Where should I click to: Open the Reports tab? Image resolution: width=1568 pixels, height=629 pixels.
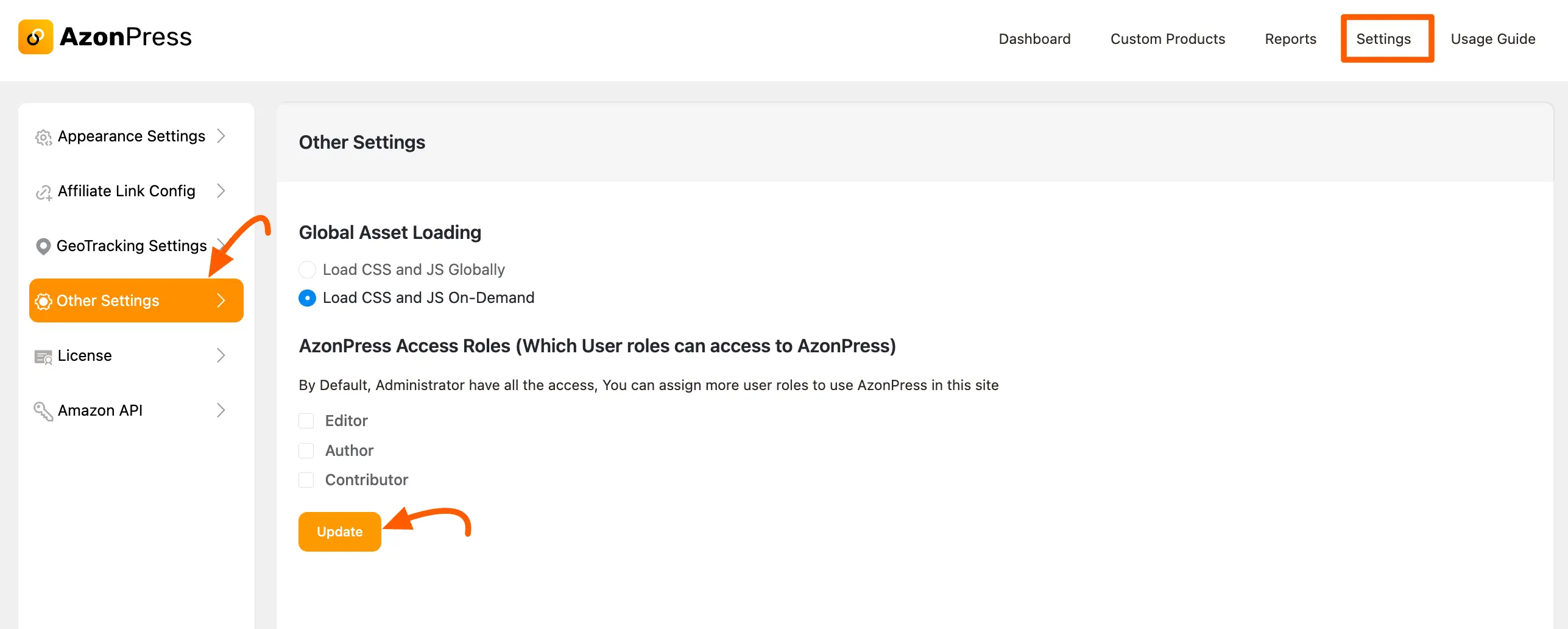click(1290, 39)
